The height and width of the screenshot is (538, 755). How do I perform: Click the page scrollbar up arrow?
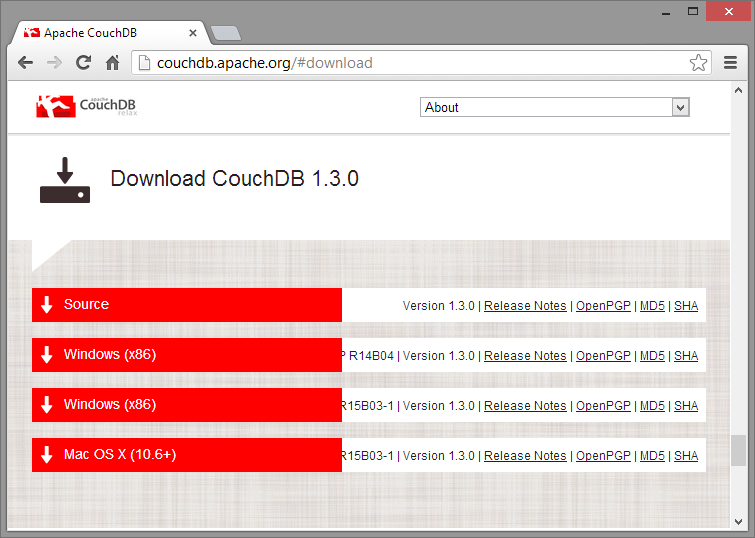738,90
